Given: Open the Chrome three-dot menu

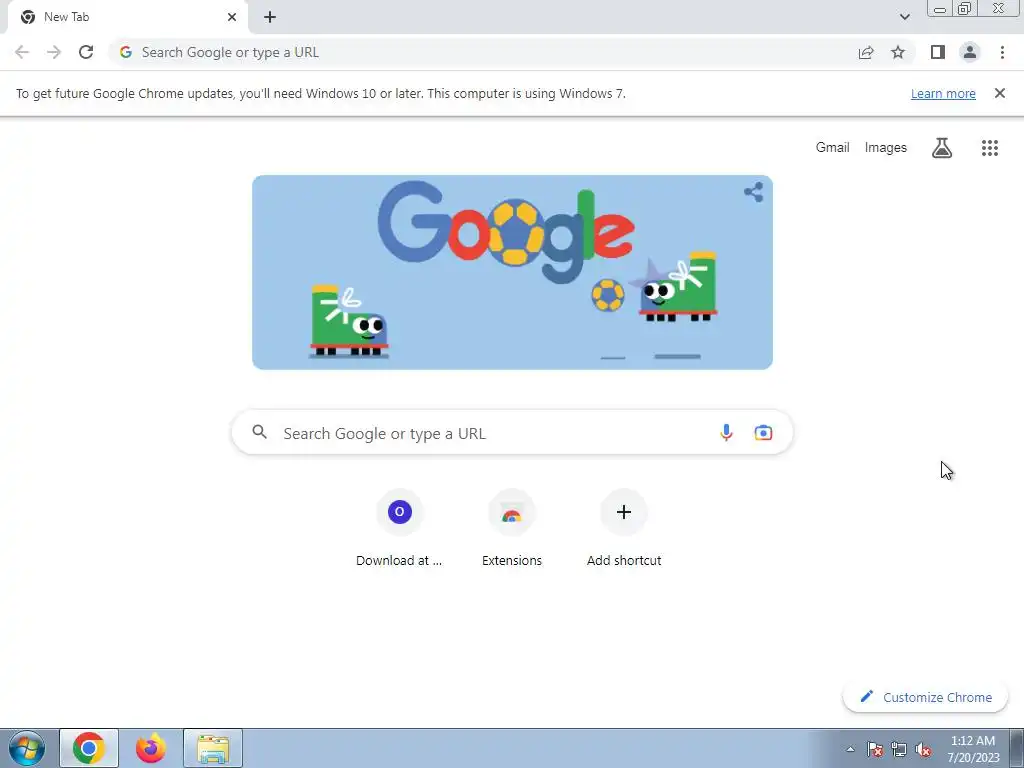Looking at the screenshot, I should (x=1002, y=52).
